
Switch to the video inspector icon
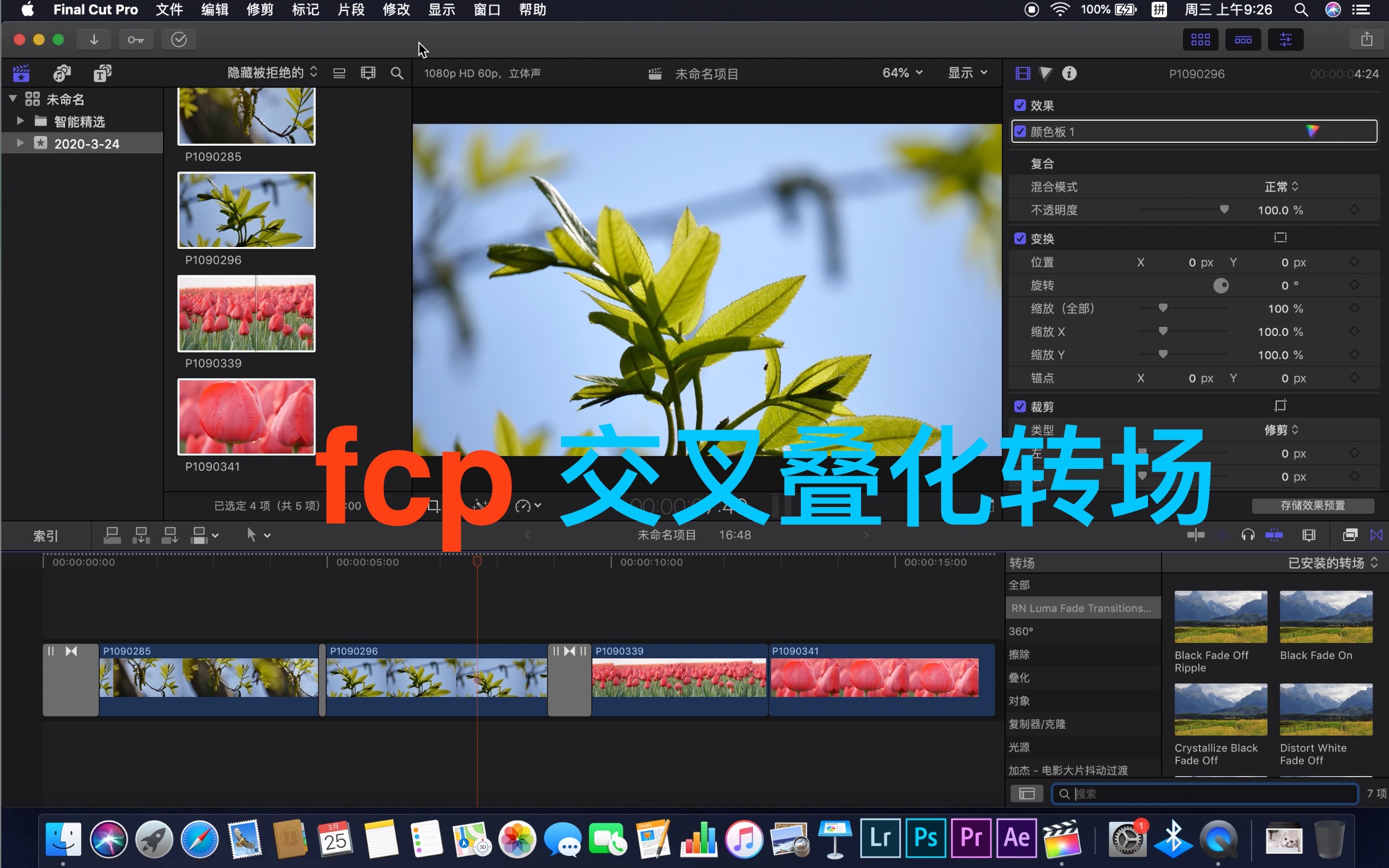tap(1023, 74)
